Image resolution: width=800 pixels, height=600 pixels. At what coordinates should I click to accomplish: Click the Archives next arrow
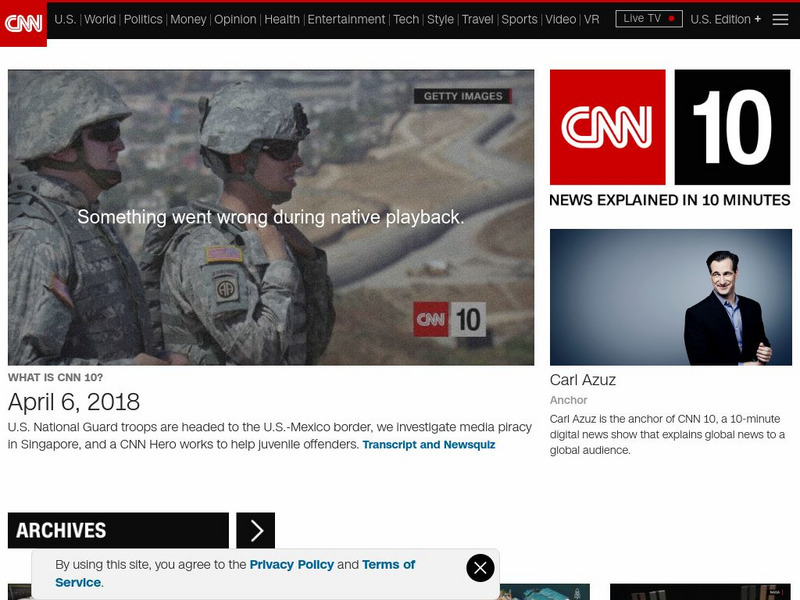(256, 531)
